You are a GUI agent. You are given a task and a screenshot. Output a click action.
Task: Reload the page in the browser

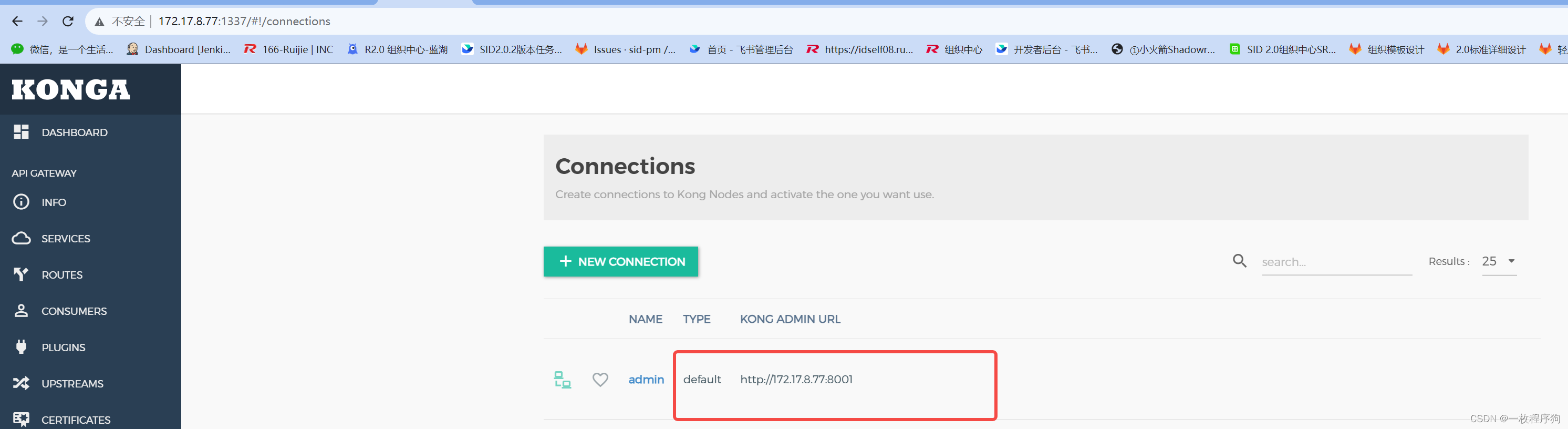(68, 22)
